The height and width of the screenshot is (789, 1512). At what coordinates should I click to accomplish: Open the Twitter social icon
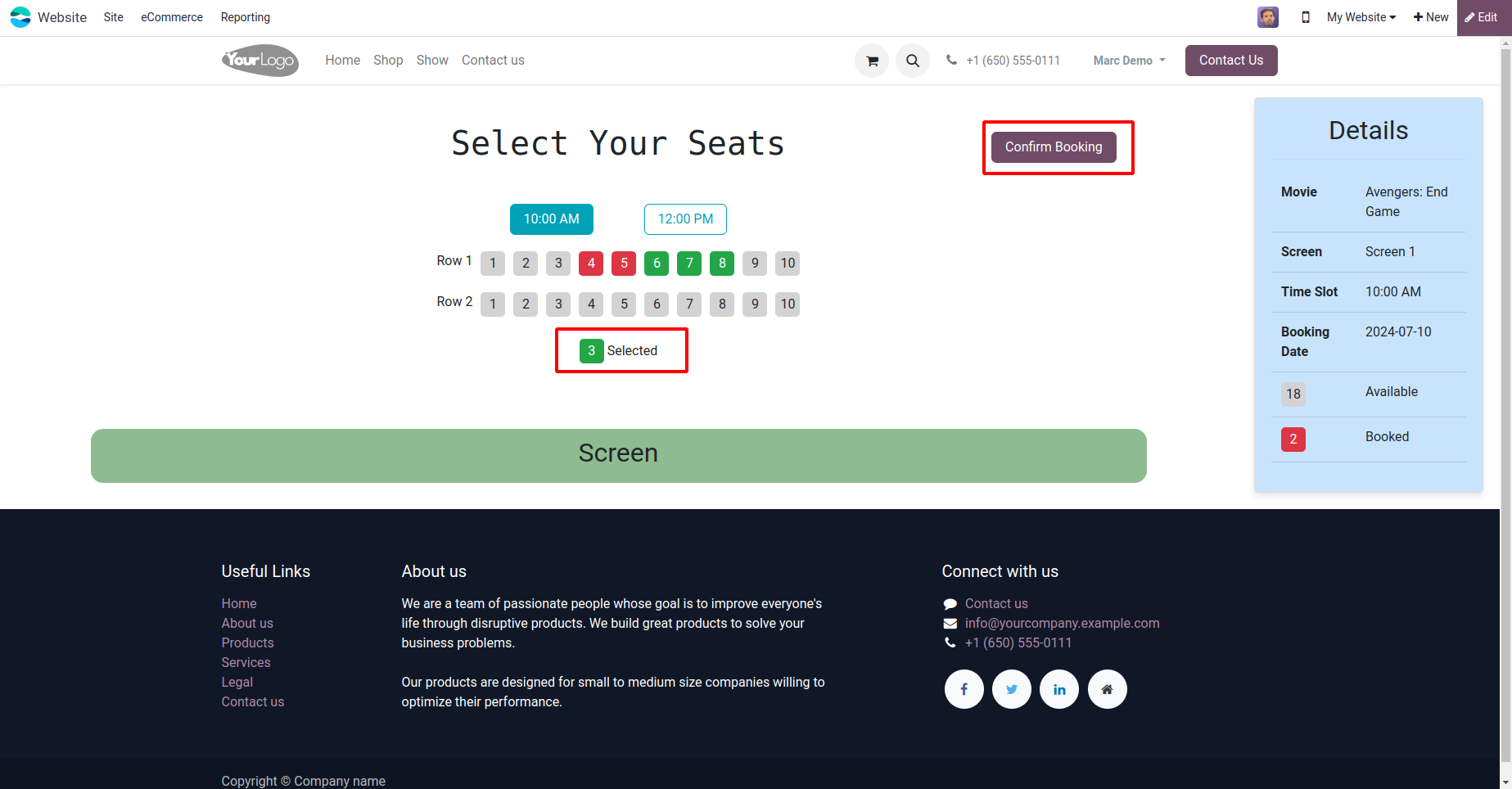1012,689
